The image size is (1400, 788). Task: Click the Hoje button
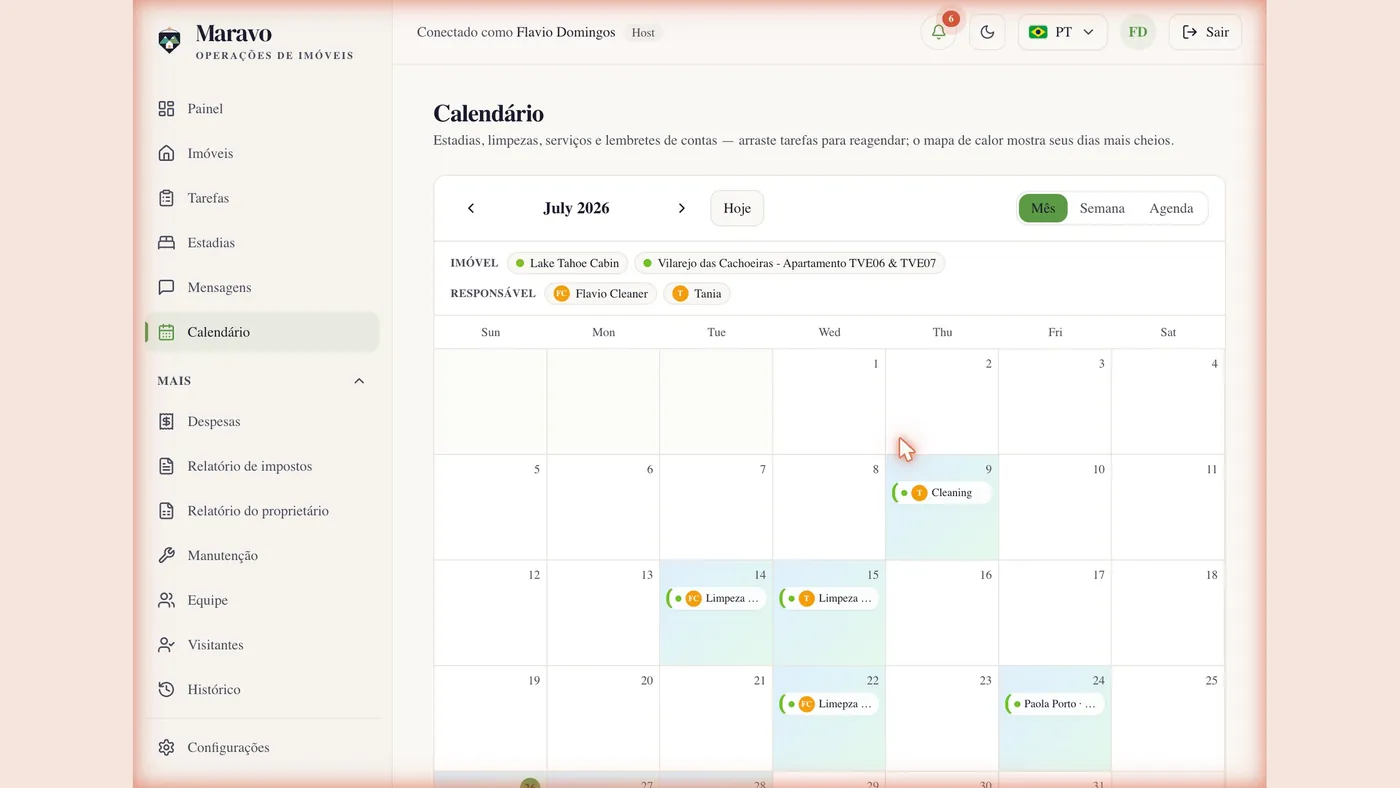click(737, 208)
